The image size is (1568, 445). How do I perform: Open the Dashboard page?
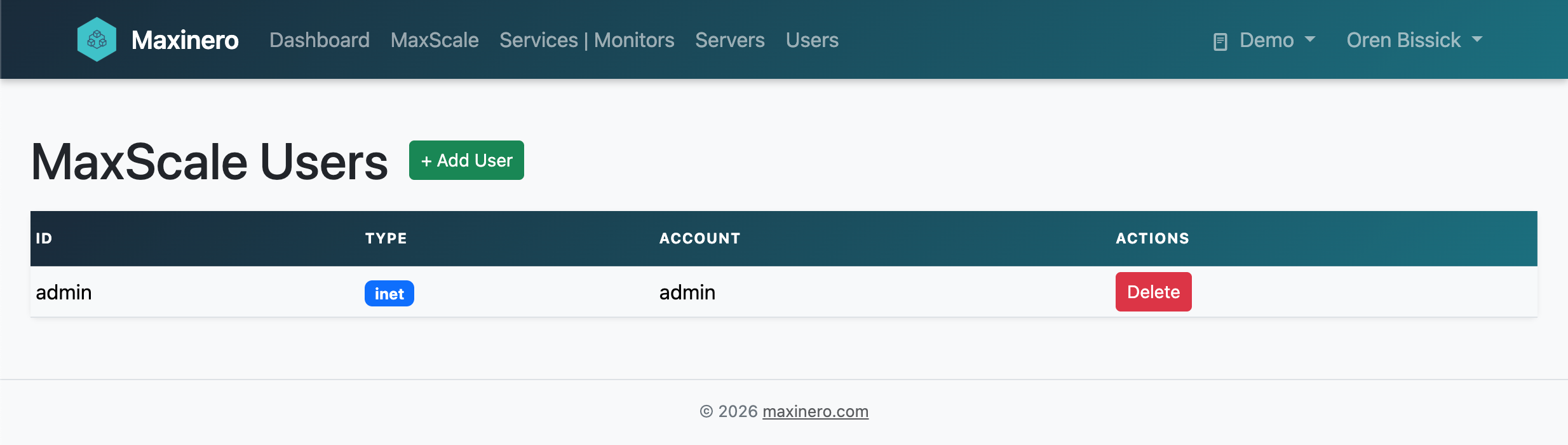(319, 40)
